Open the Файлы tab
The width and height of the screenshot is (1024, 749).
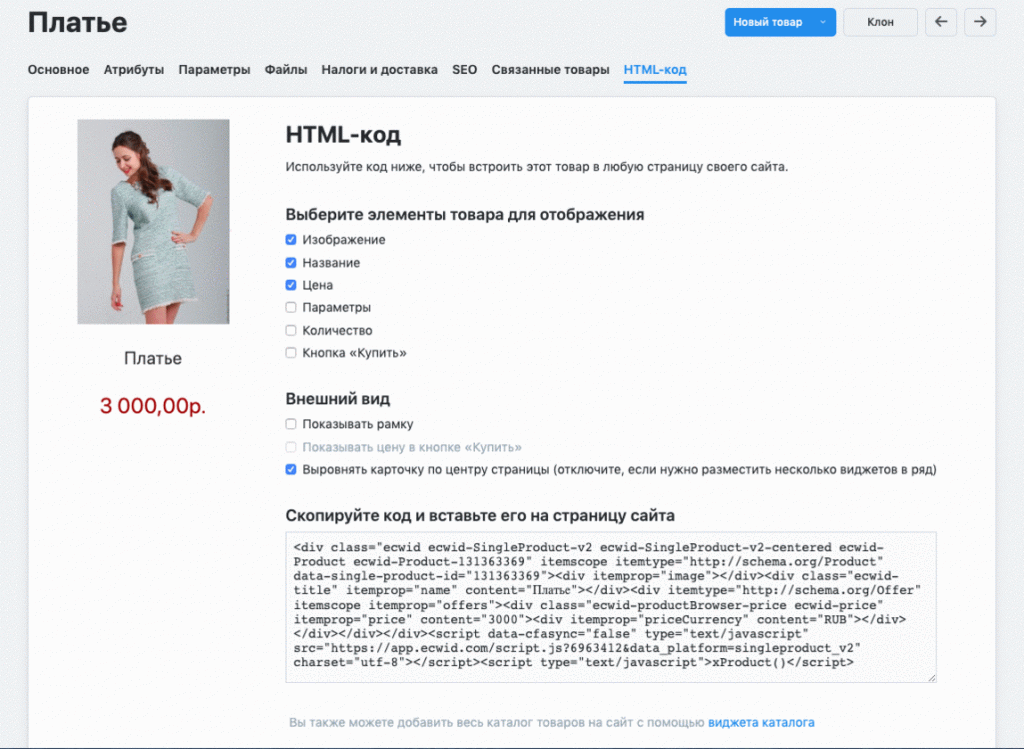click(285, 70)
